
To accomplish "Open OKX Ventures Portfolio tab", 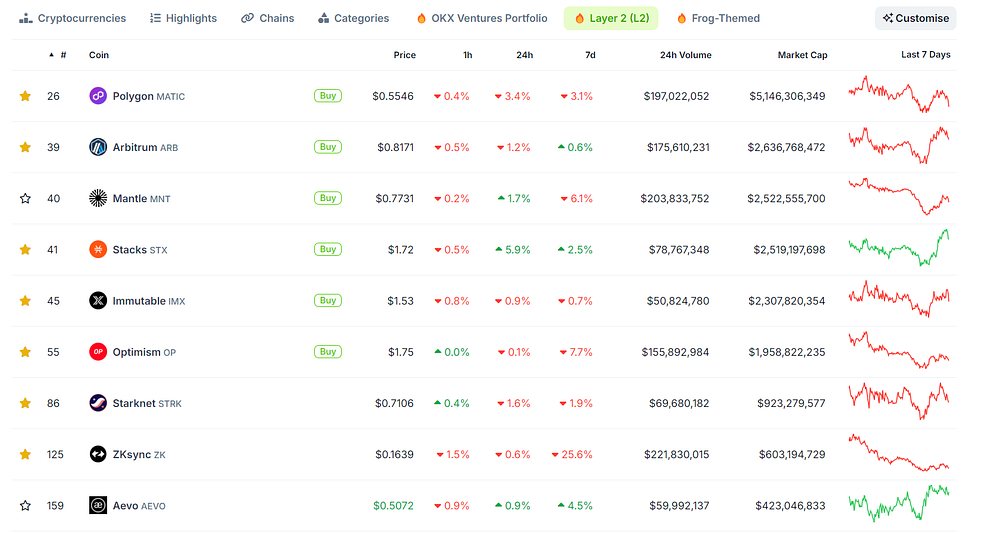I will click(x=482, y=18).
